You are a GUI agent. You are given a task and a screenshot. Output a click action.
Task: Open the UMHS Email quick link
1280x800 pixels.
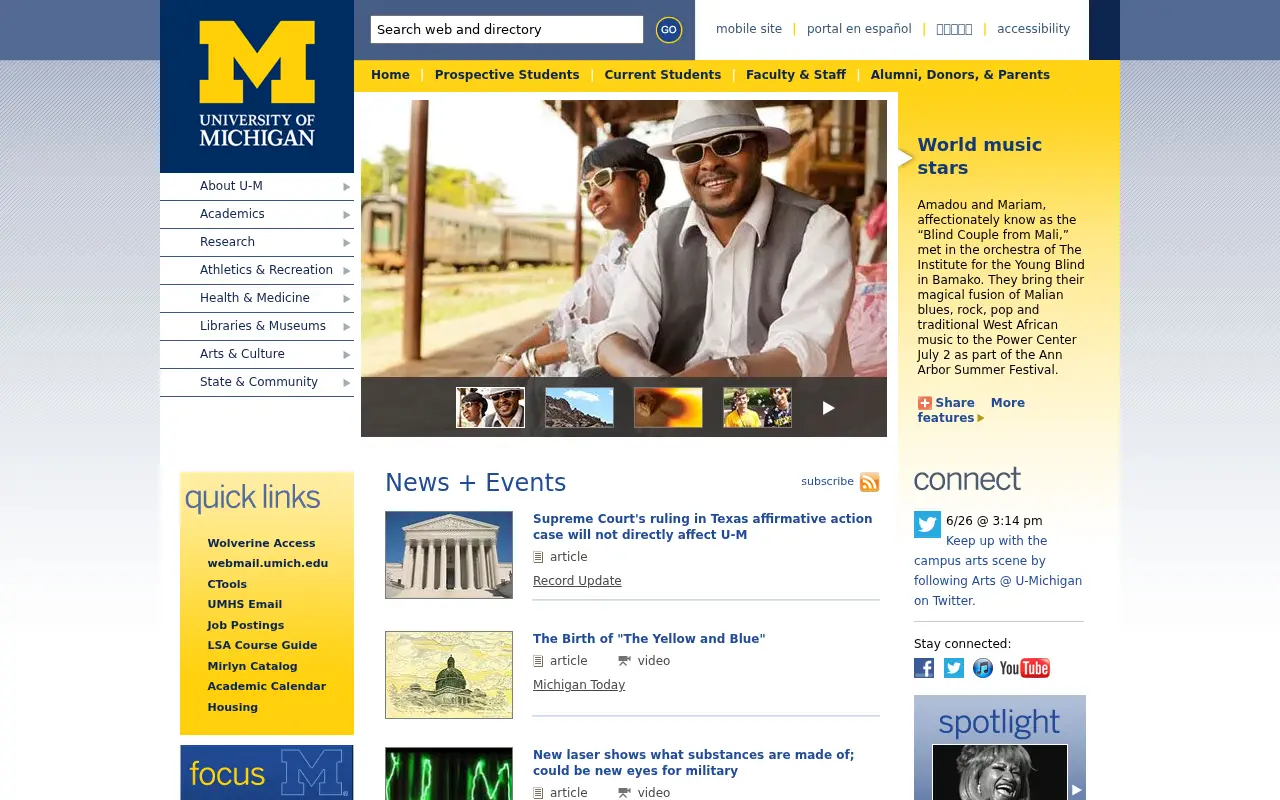(x=245, y=604)
